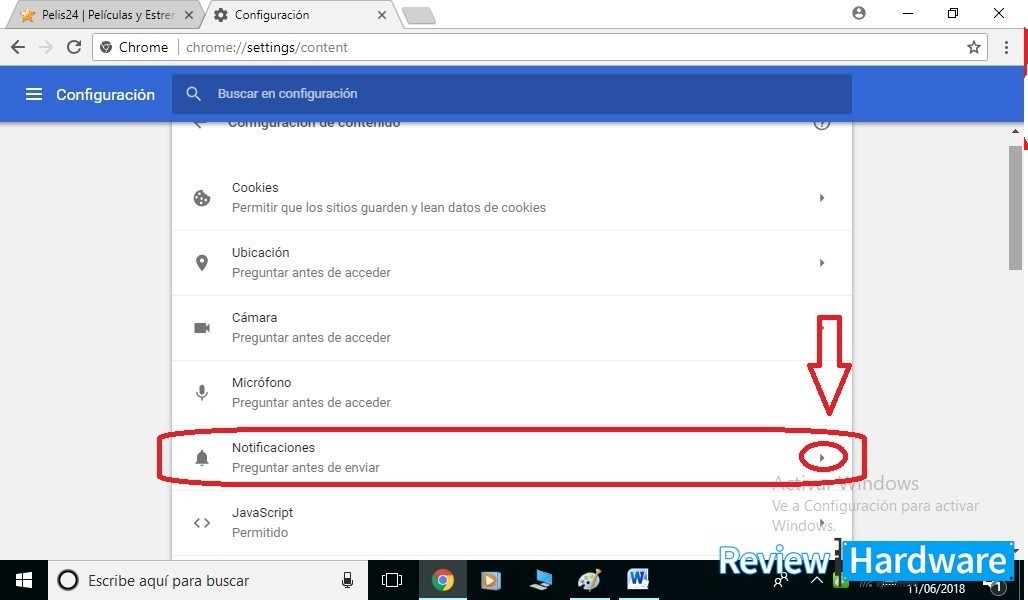
Task: Bookmark this page with the star icon
Action: 973,47
